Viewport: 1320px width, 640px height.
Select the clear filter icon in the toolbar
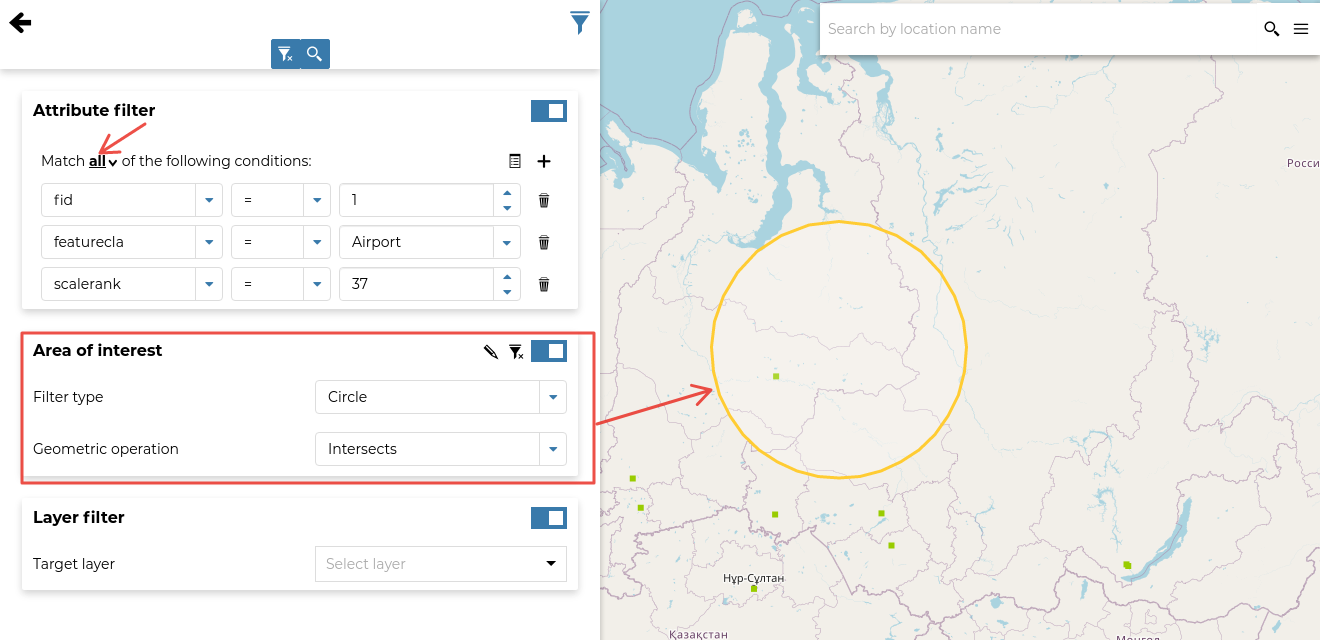click(x=286, y=53)
